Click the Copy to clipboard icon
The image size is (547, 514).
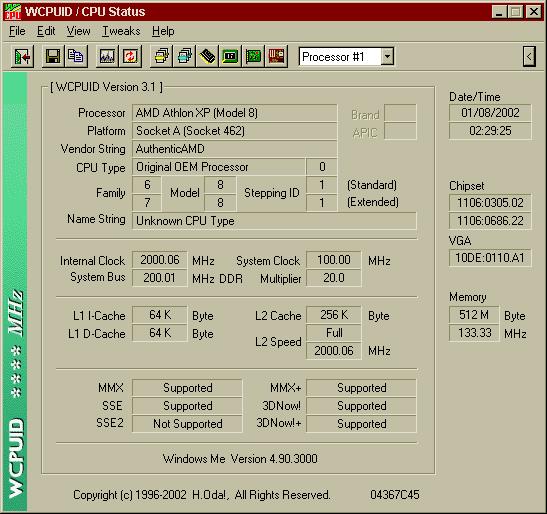76,56
